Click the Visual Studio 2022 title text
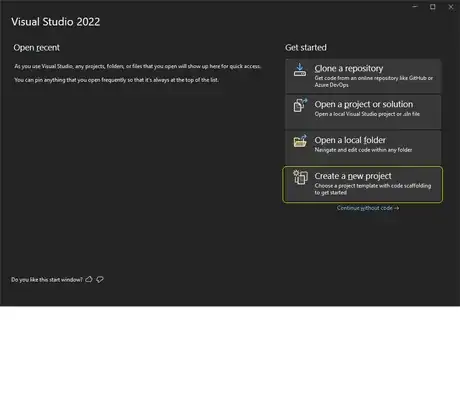Viewport: 460px width, 410px height. 56,22
